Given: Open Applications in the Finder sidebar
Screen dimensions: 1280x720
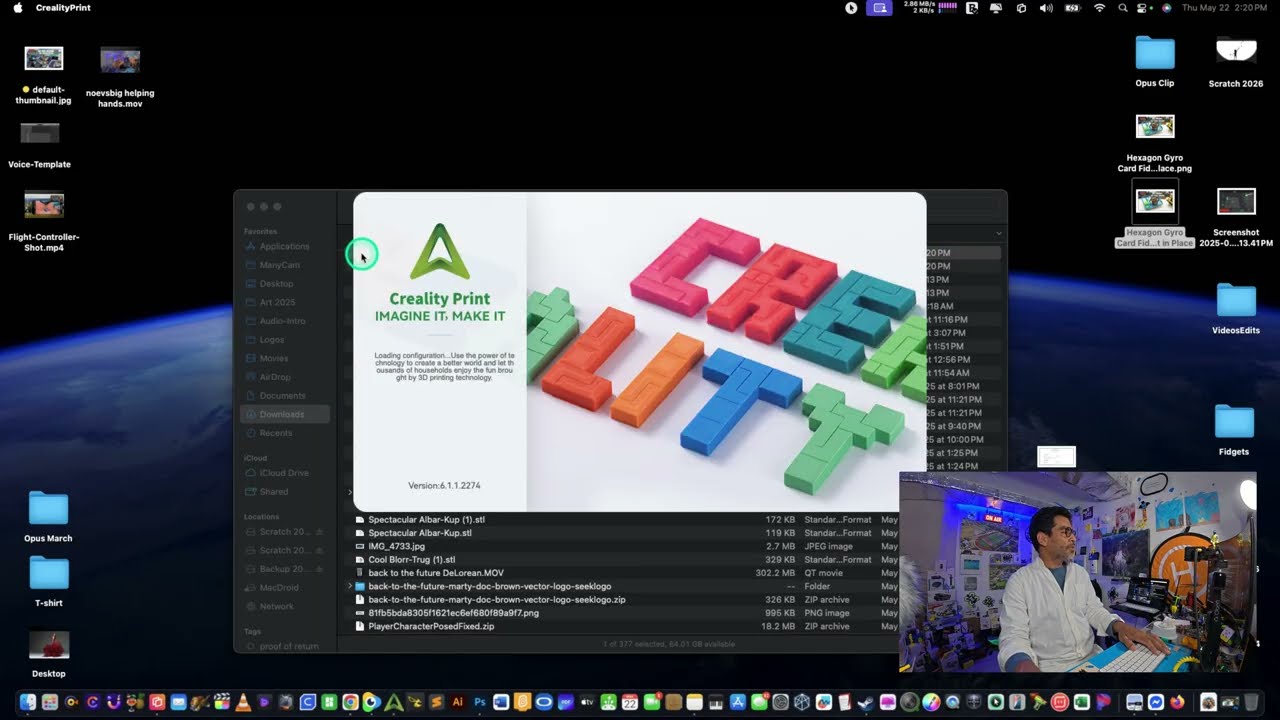Looking at the screenshot, I should [x=285, y=246].
